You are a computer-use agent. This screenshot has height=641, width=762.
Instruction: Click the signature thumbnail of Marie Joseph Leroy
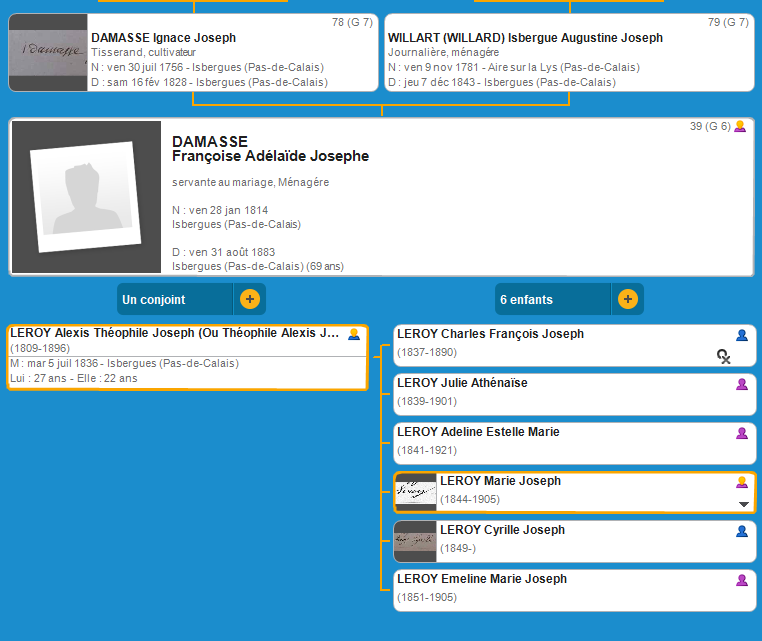tap(415, 492)
